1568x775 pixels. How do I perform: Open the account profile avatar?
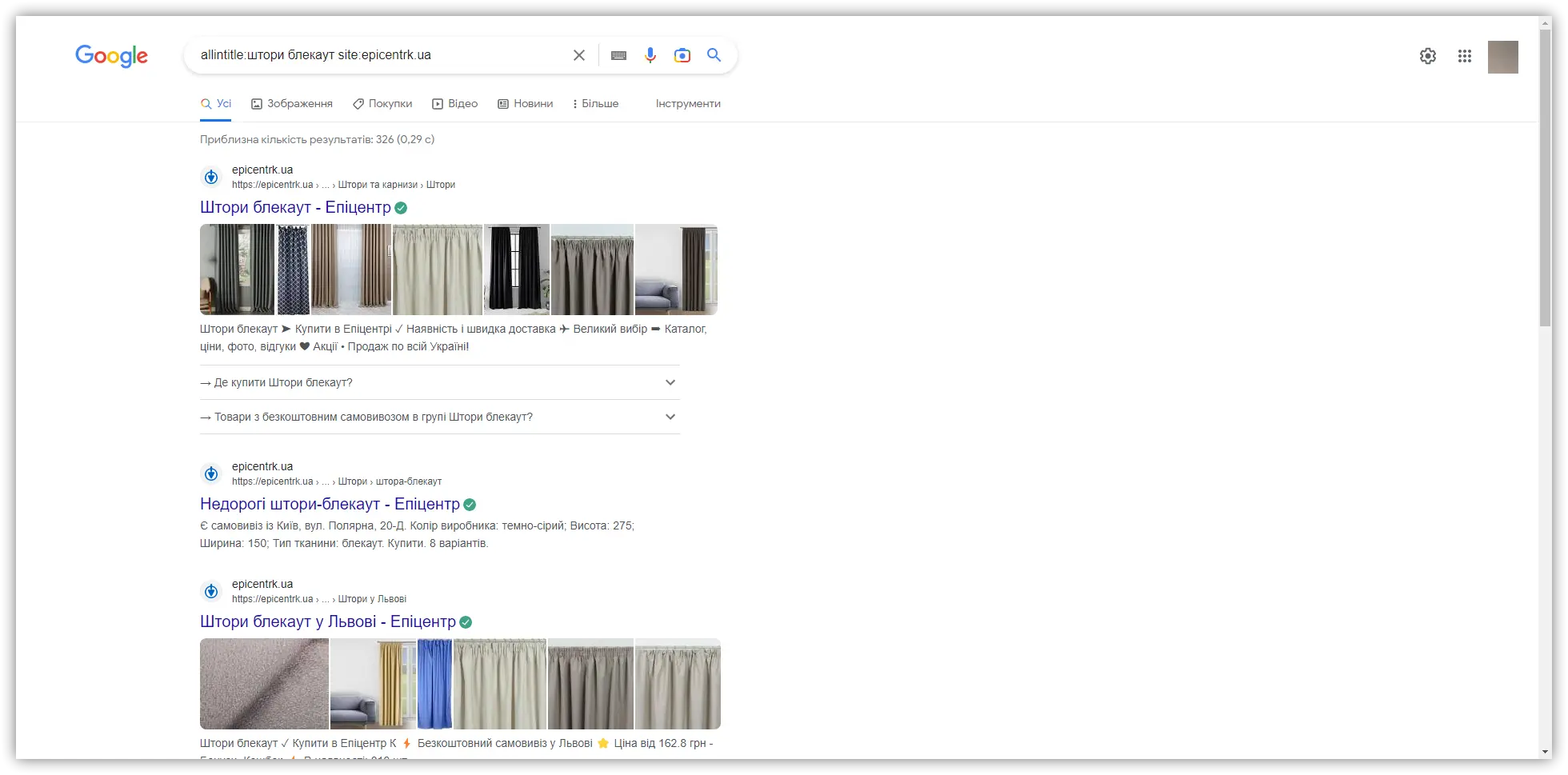coord(1503,57)
